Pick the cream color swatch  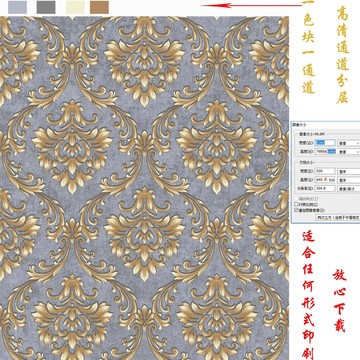[x=75, y=7]
